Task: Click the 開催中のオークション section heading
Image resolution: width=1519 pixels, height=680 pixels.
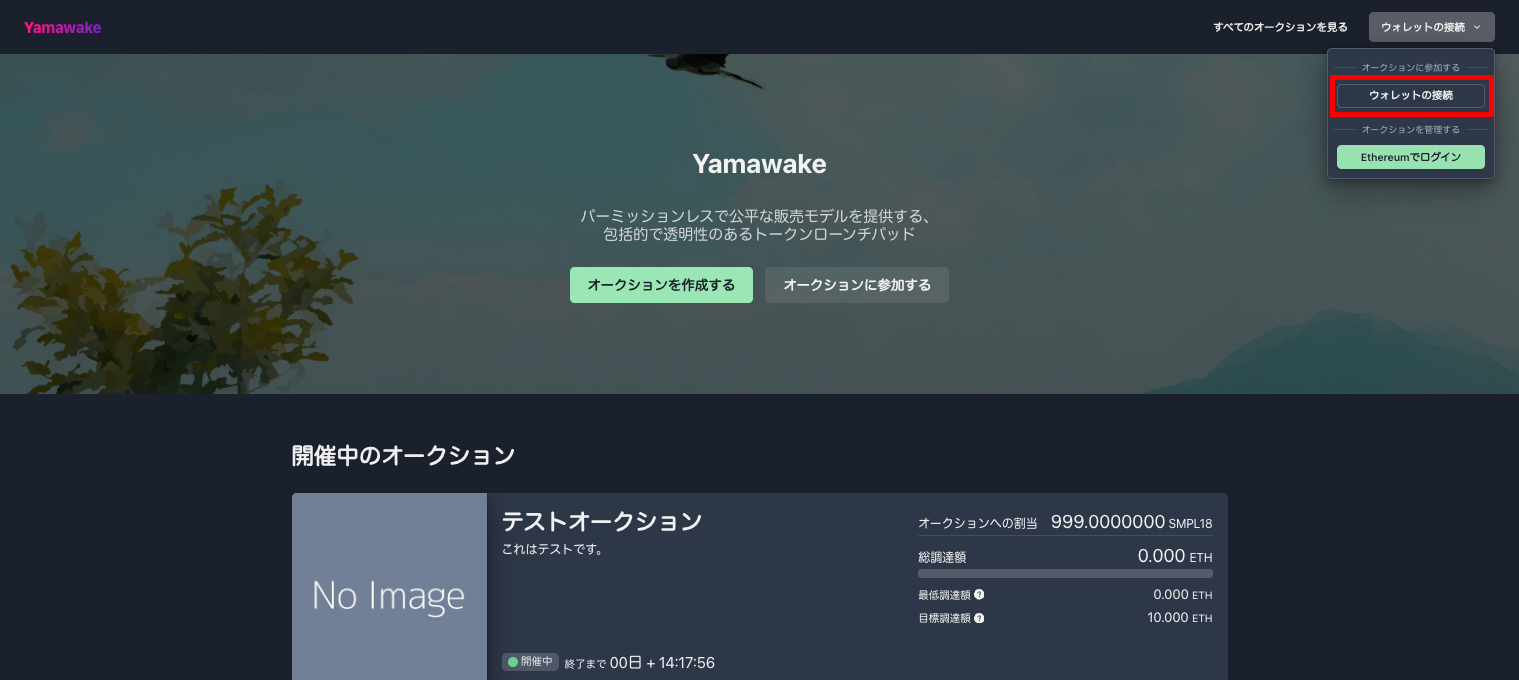Action: pyautogui.click(x=403, y=456)
